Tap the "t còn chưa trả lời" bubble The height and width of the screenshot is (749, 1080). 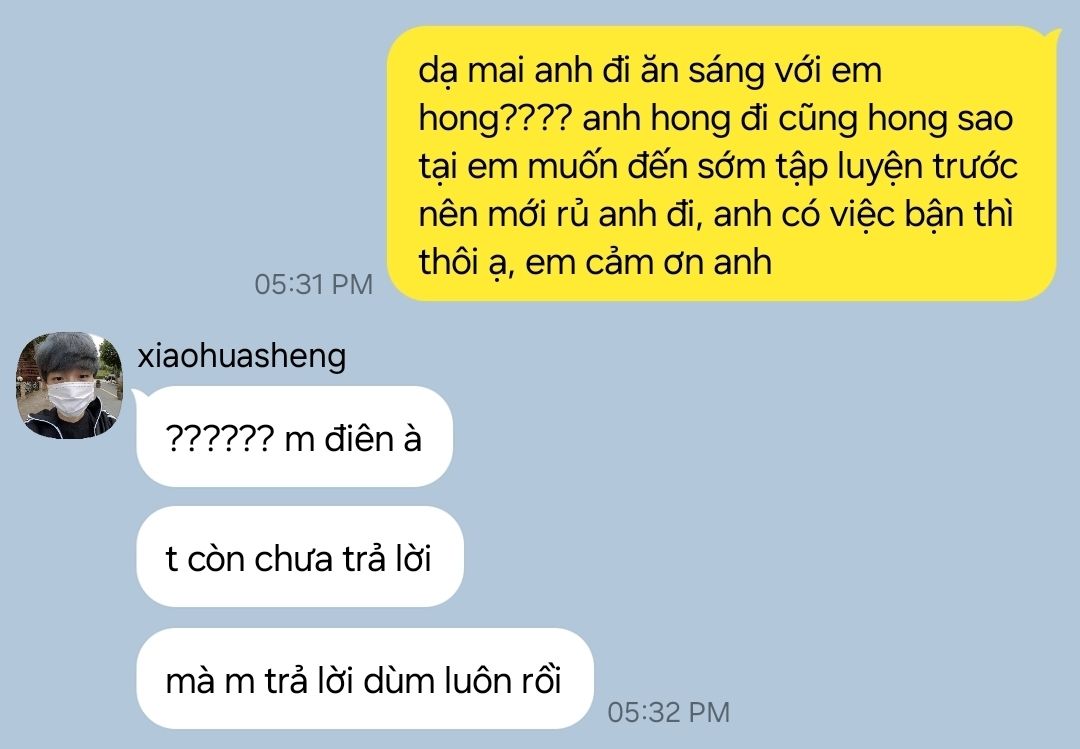point(300,557)
